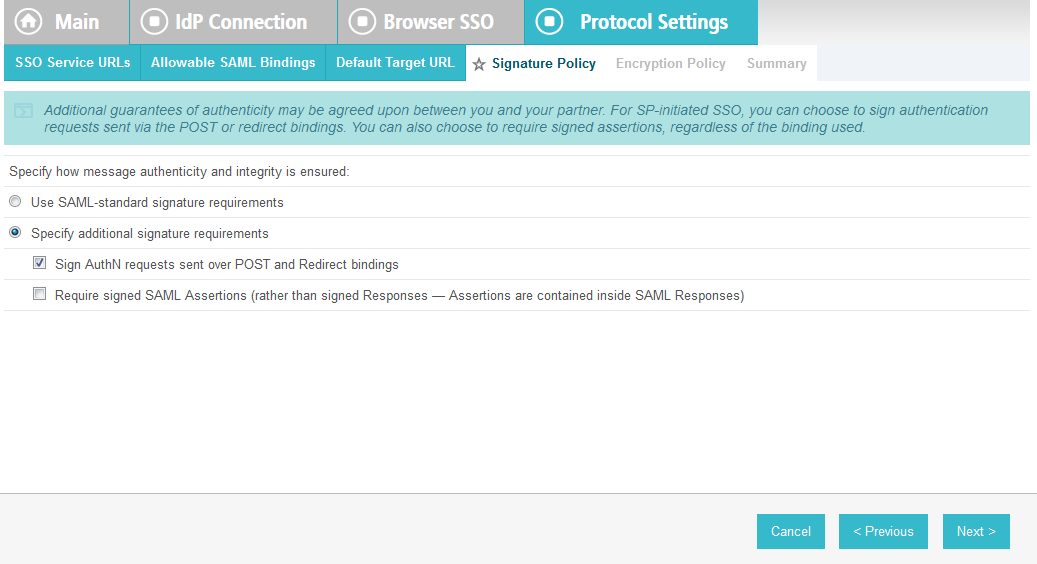The height and width of the screenshot is (564, 1037).
Task: Click the star icon on Signature Policy tab
Action: coord(479,64)
